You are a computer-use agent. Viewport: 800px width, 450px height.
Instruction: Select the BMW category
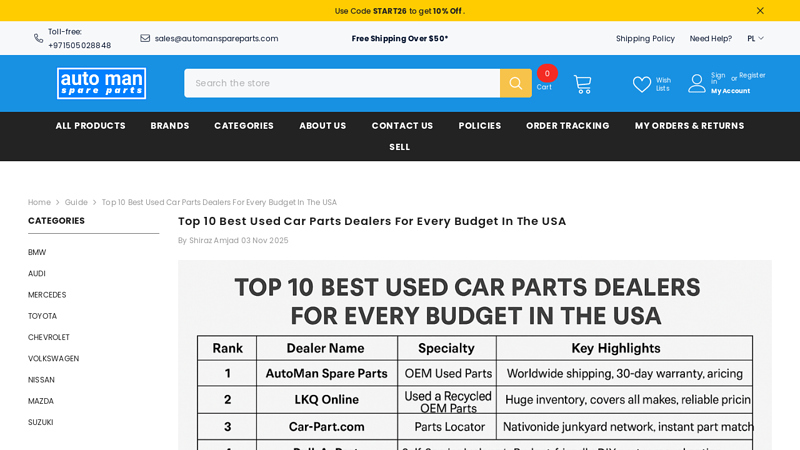(37, 252)
